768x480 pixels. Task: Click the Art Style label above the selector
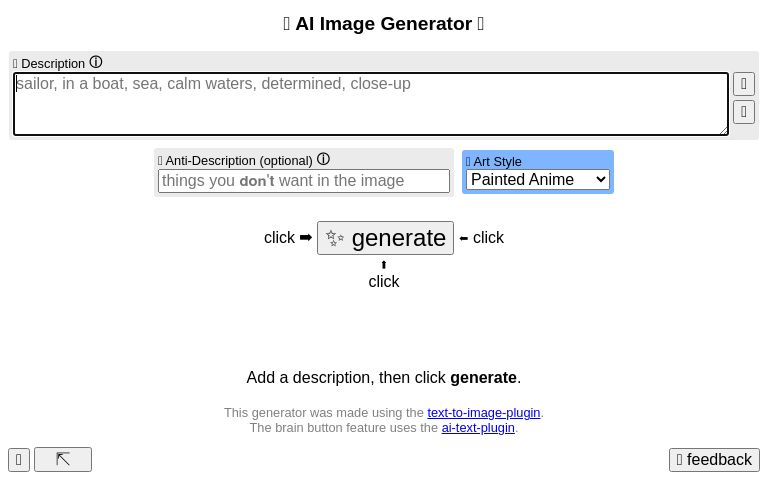(x=497, y=161)
